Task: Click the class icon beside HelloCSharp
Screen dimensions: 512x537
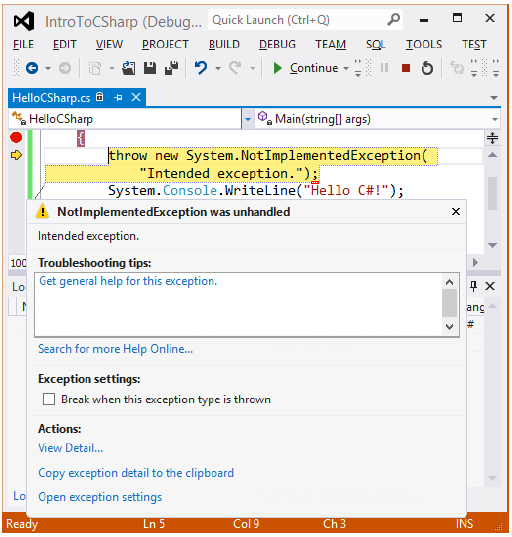Action: point(19,118)
